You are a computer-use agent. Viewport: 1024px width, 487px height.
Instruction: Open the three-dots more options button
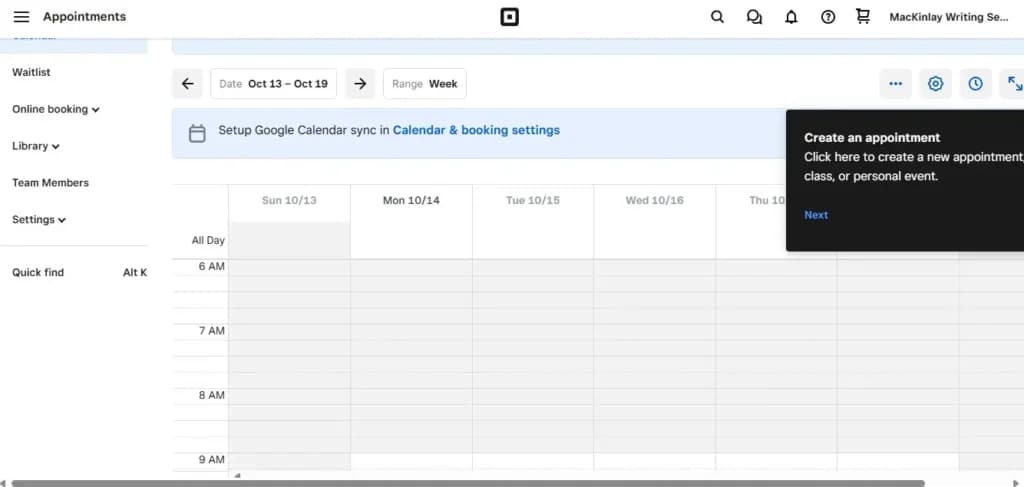[895, 84]
